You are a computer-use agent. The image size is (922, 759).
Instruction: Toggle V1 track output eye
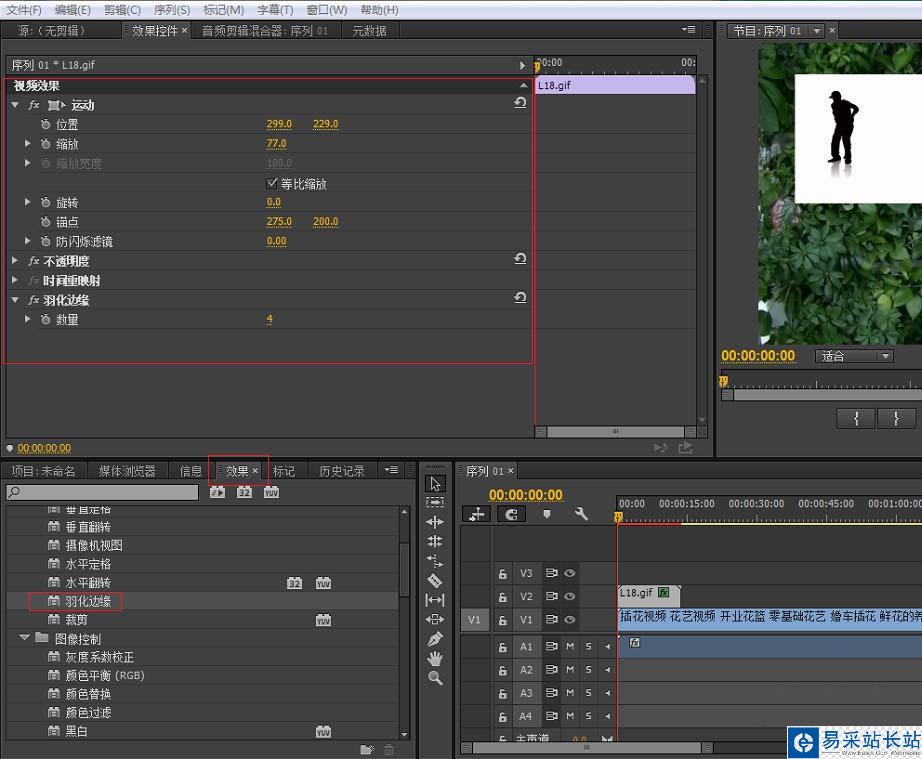pyautogui.click(x=570, y=620)
